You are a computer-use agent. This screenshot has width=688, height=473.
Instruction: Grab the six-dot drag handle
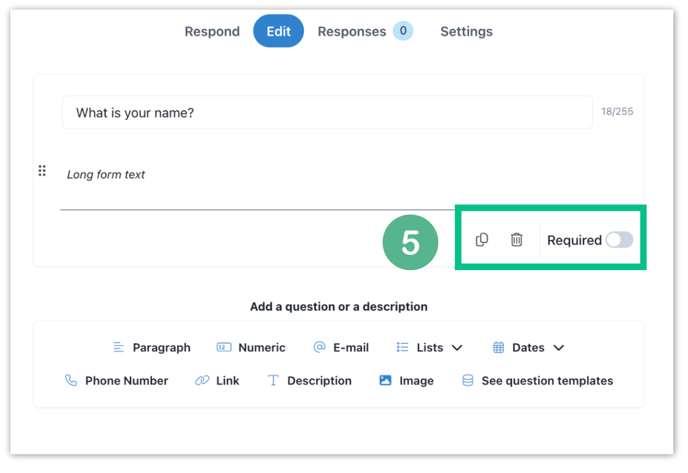(42, 171)
